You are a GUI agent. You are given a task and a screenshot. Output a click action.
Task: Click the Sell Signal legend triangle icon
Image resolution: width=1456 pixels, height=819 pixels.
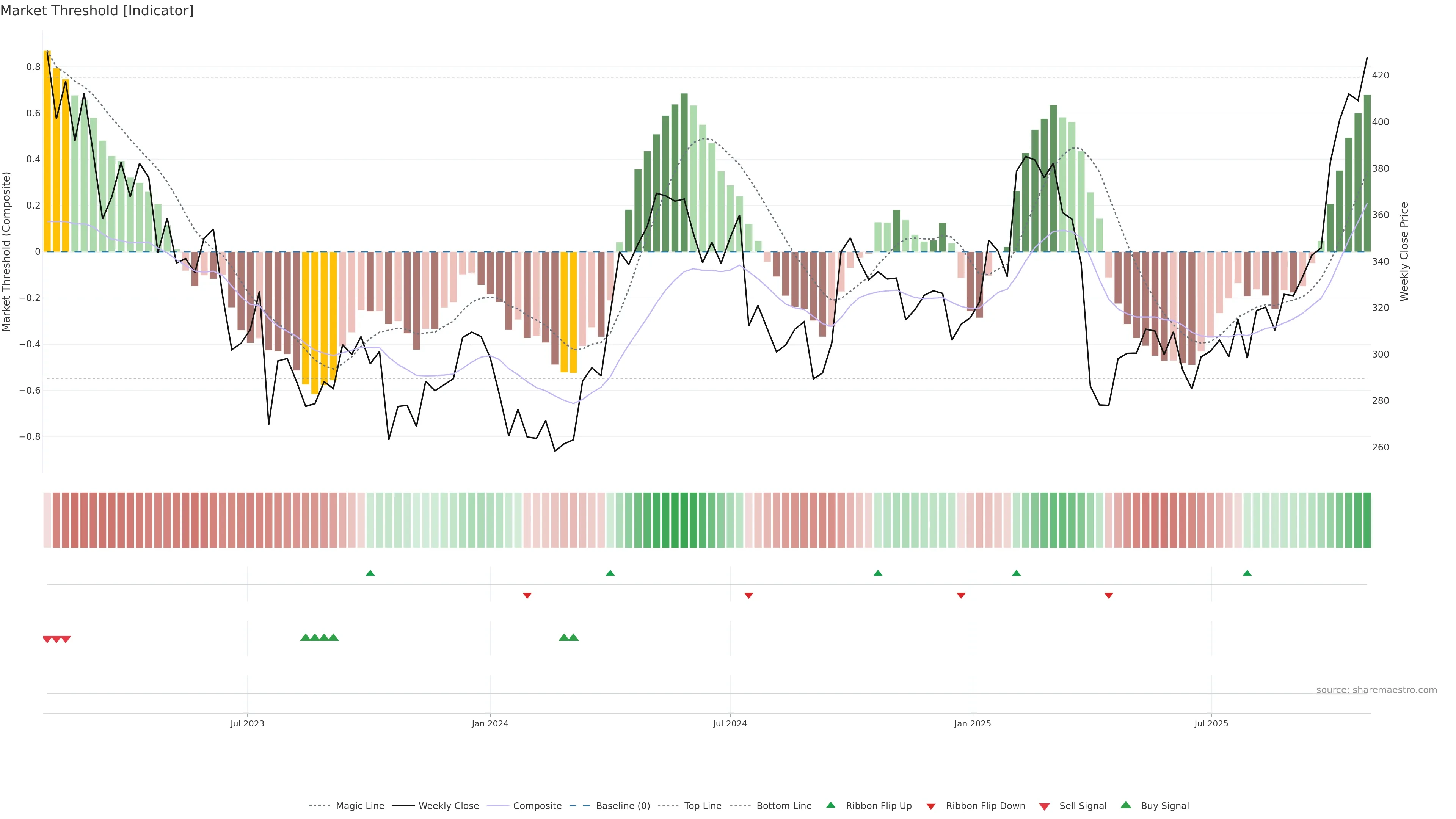[1045, 806]
